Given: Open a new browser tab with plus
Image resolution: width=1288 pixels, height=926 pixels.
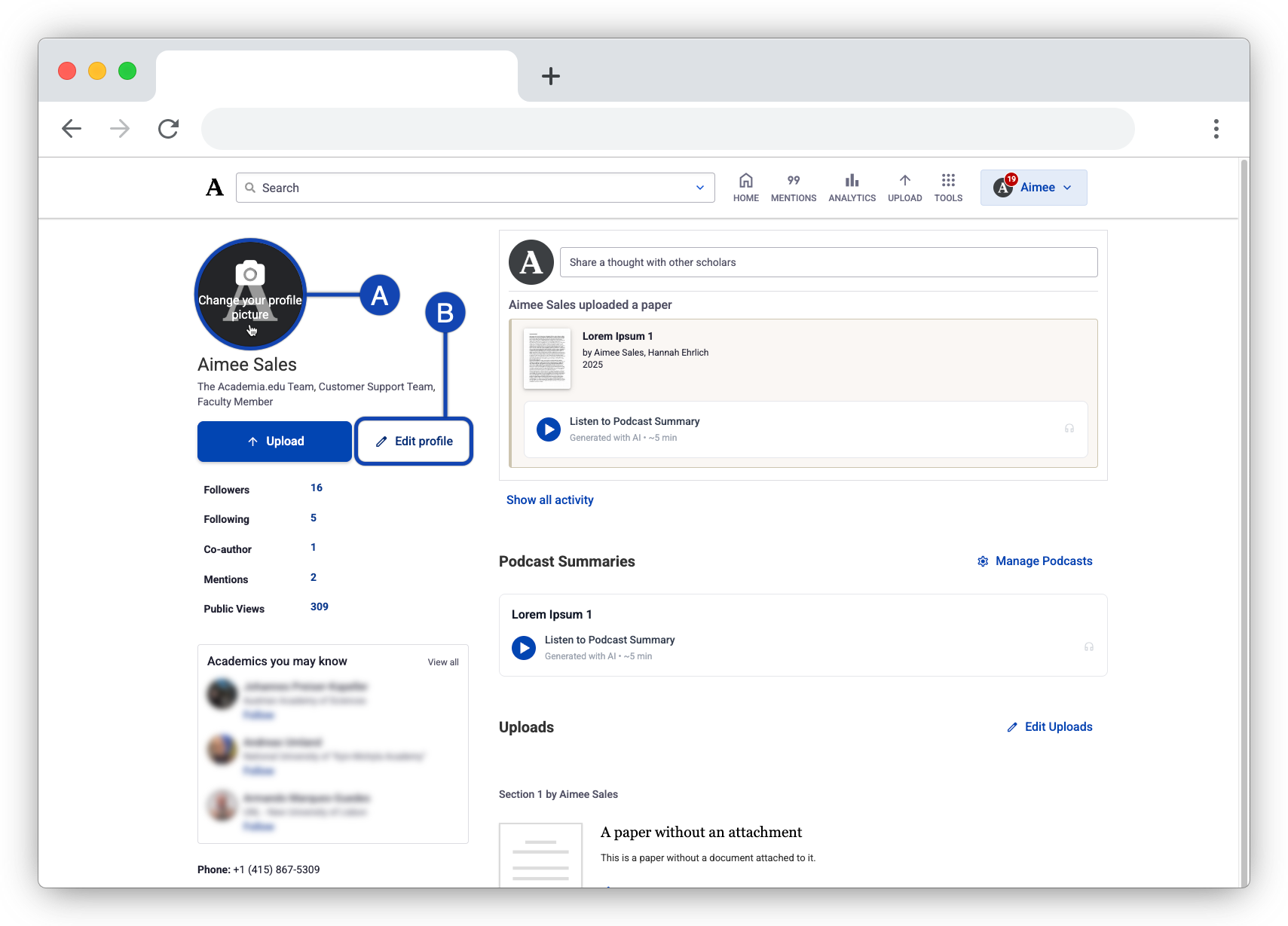Looking at the screenshot, I should (551, 76).
